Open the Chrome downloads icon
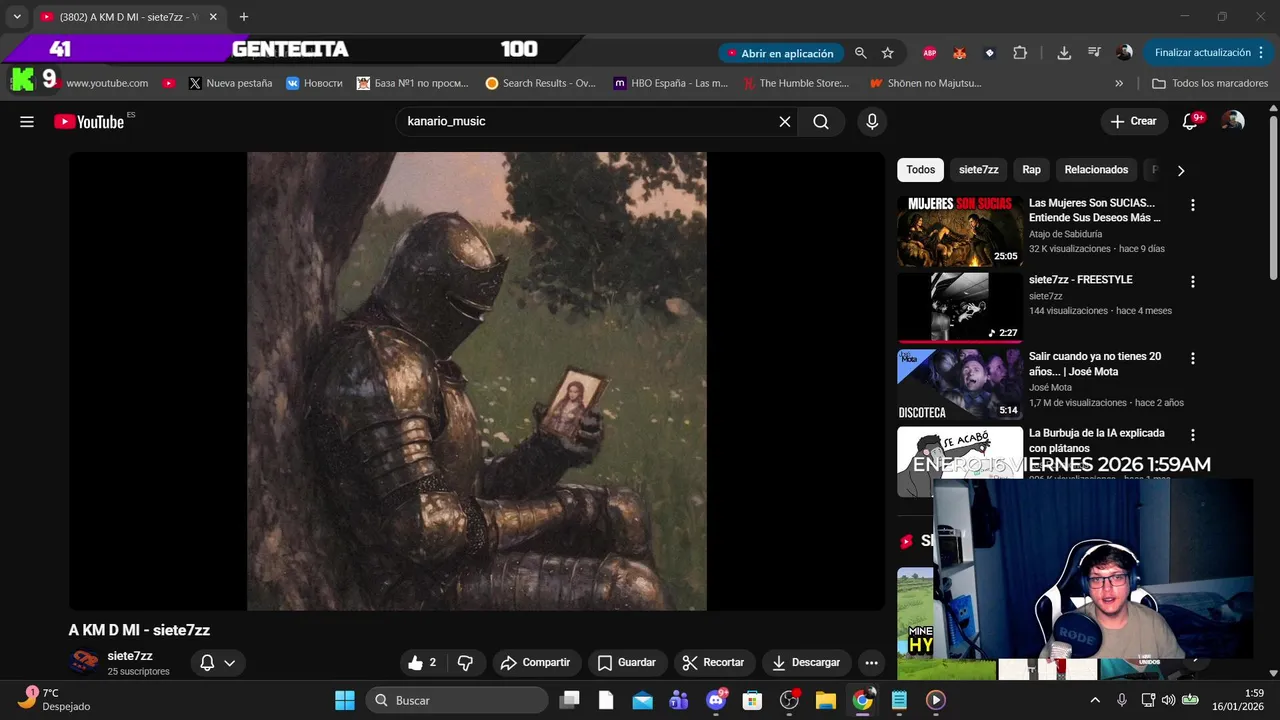The width and height of the screenshot is (1280, 720). click(x=1064, y=53)
